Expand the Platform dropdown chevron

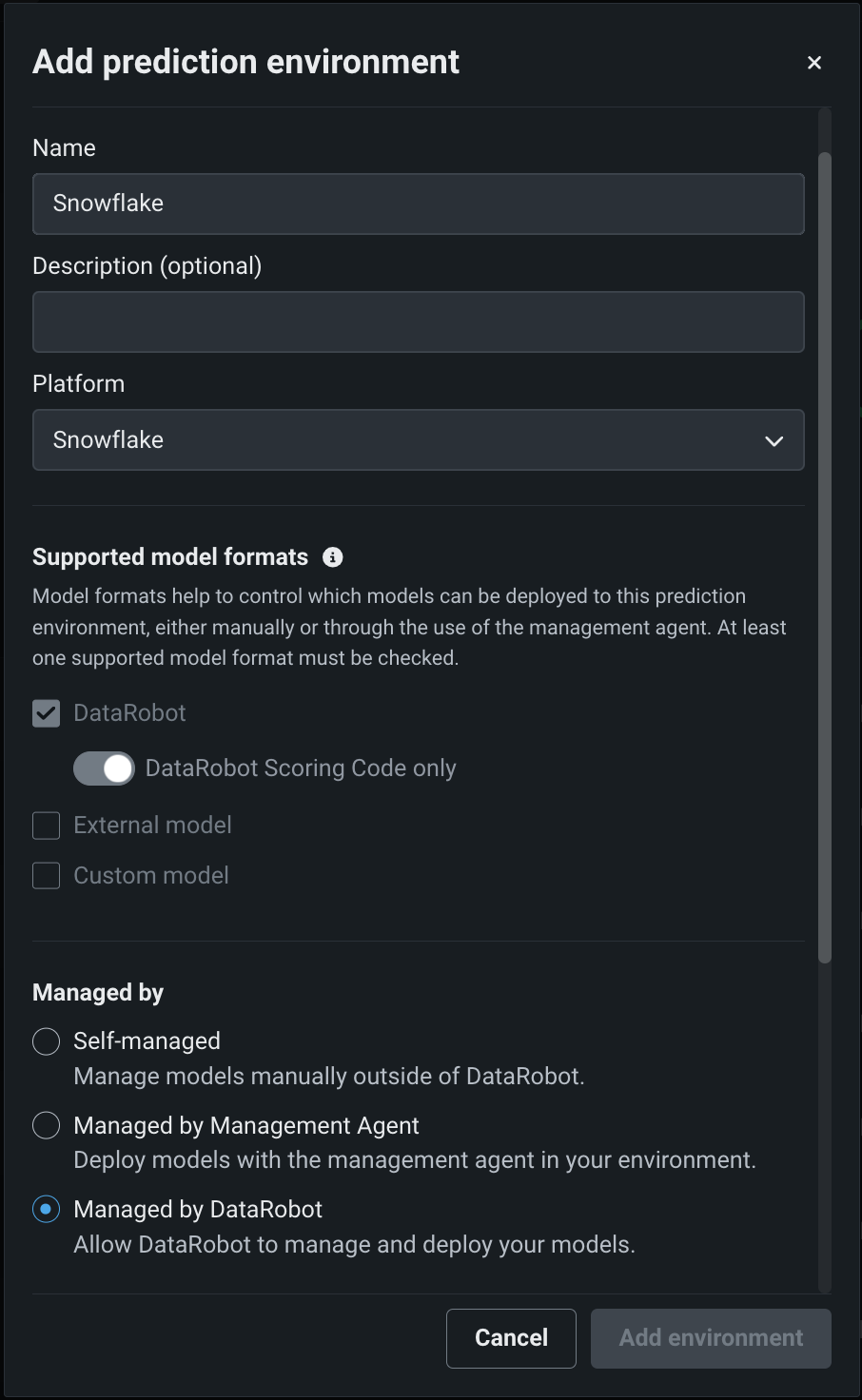click(x=774, y=441)
